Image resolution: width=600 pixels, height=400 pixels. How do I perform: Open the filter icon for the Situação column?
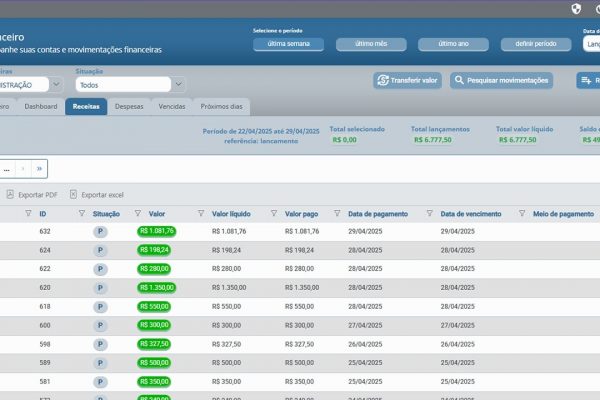(x=82, y=213)
